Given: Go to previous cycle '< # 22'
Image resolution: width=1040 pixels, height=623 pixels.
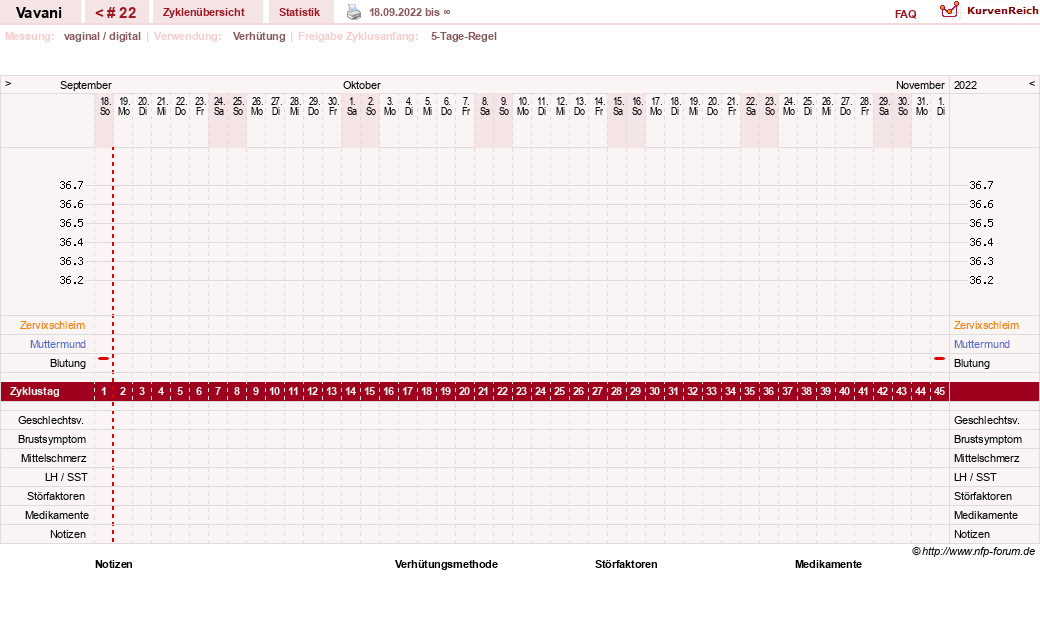Looking at the screenshot, I should click(115, 12).
